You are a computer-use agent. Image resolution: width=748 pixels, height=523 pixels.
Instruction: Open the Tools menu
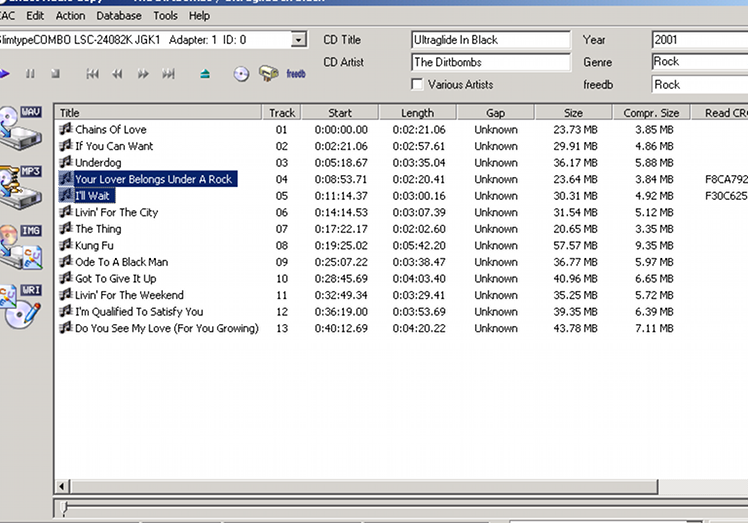(165, 16)
